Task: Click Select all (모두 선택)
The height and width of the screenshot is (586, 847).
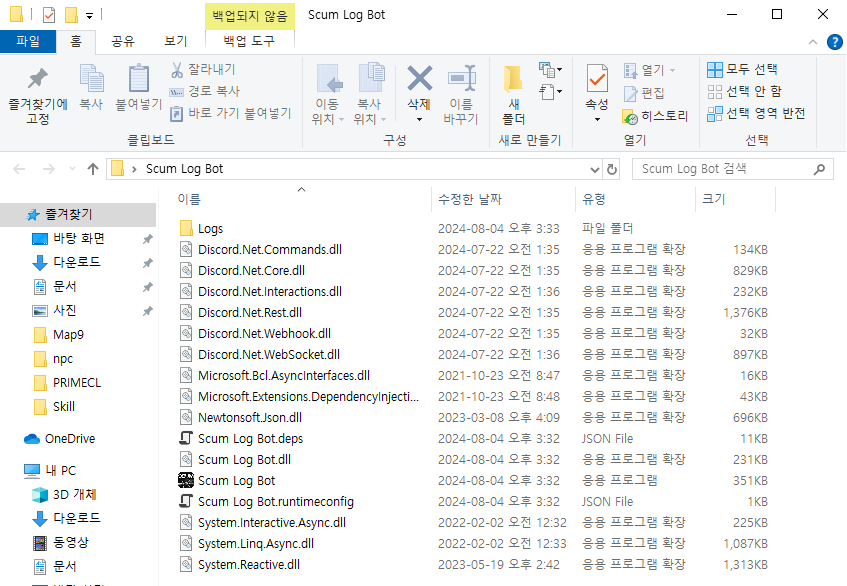Action: click(743, 69)
